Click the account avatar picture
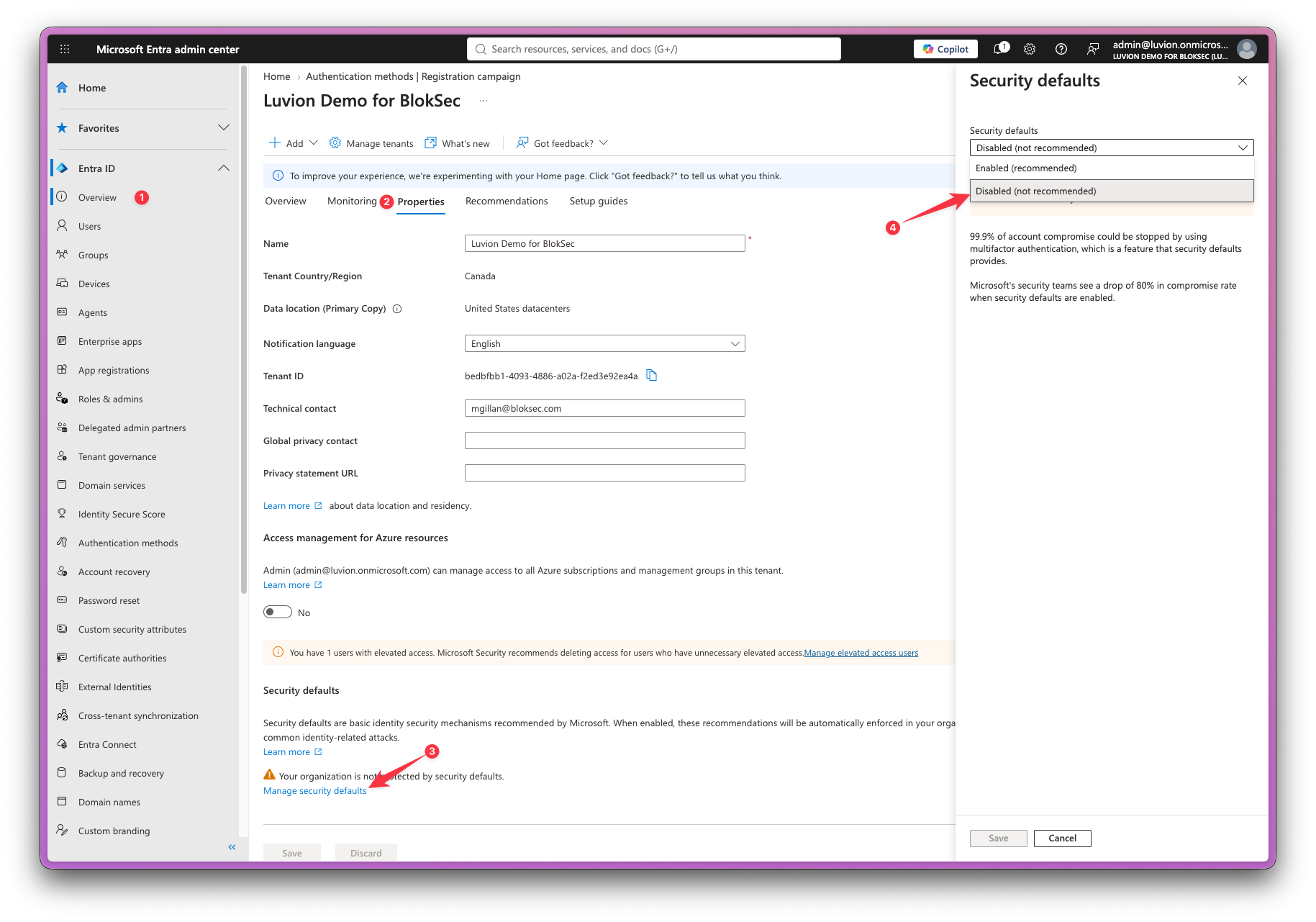Screen dimensions: 1316x922 pos(1246,49)
